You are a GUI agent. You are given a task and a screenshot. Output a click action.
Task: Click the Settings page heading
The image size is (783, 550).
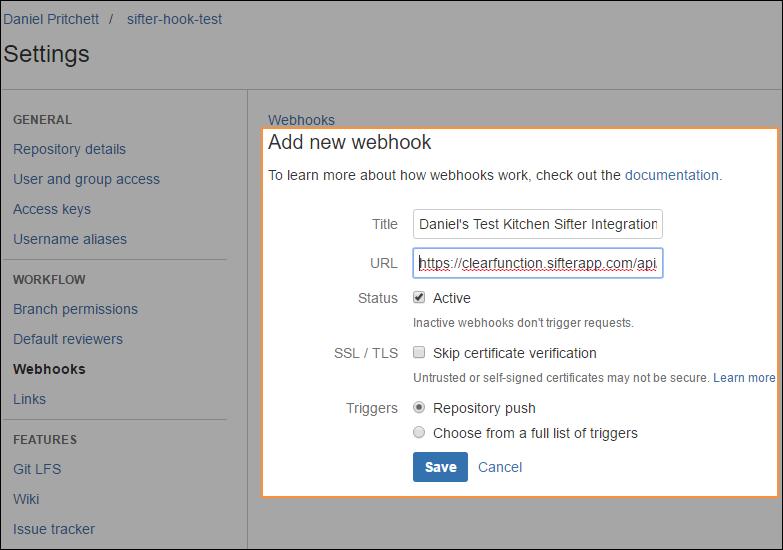point(46,53)
